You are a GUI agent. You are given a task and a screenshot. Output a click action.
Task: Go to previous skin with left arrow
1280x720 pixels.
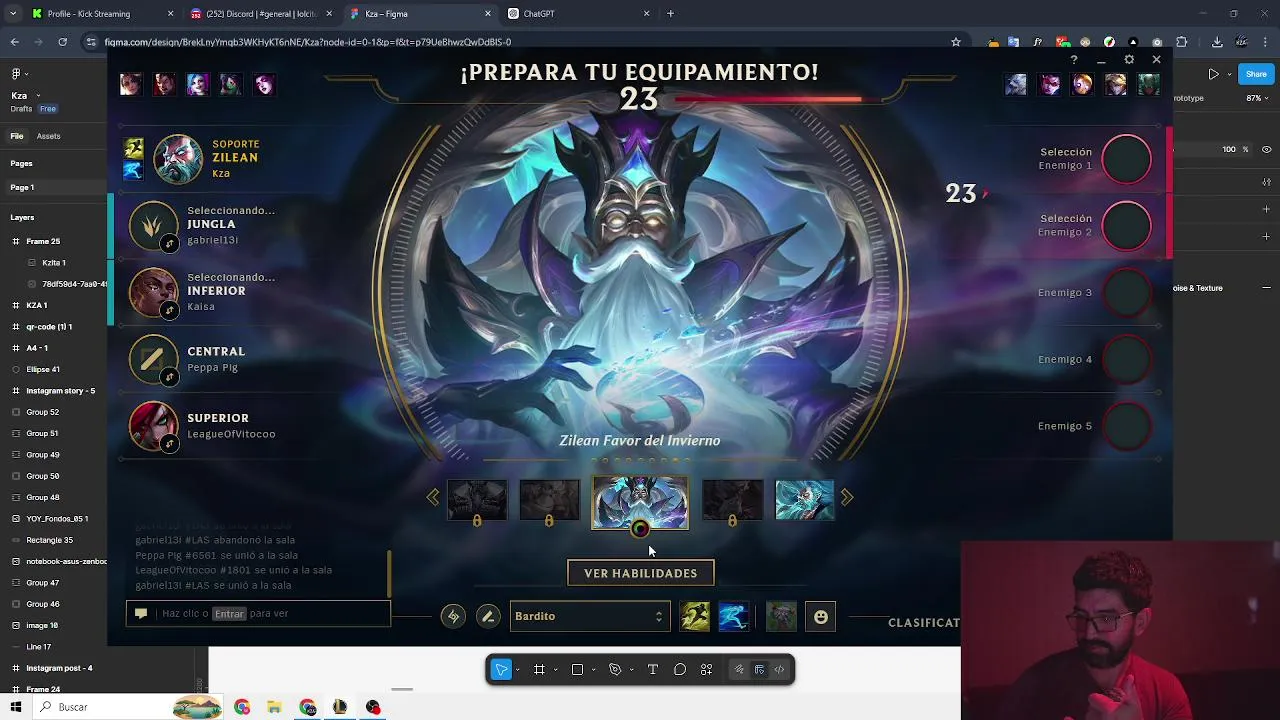pos(433,497)
